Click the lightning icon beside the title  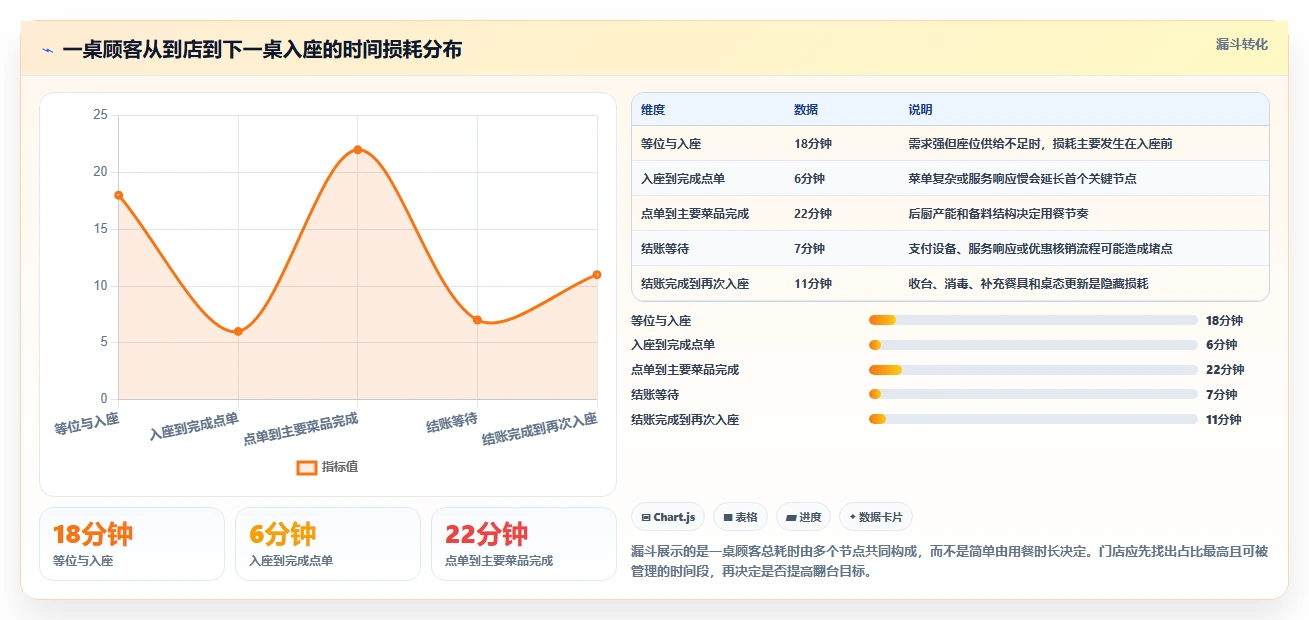coord(47,50)
